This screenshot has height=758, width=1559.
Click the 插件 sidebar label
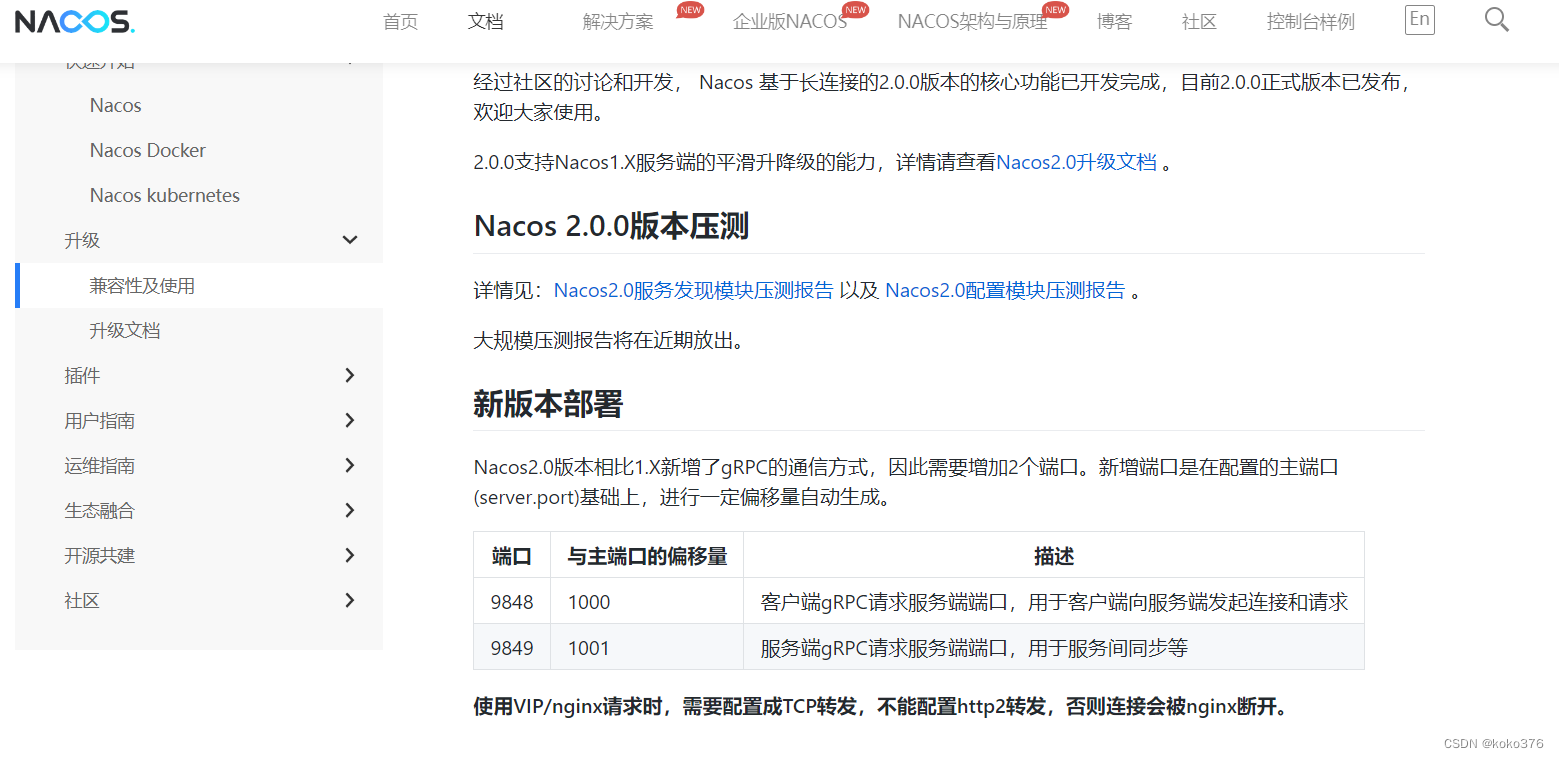pyautogui.click(x=82, y=375)
